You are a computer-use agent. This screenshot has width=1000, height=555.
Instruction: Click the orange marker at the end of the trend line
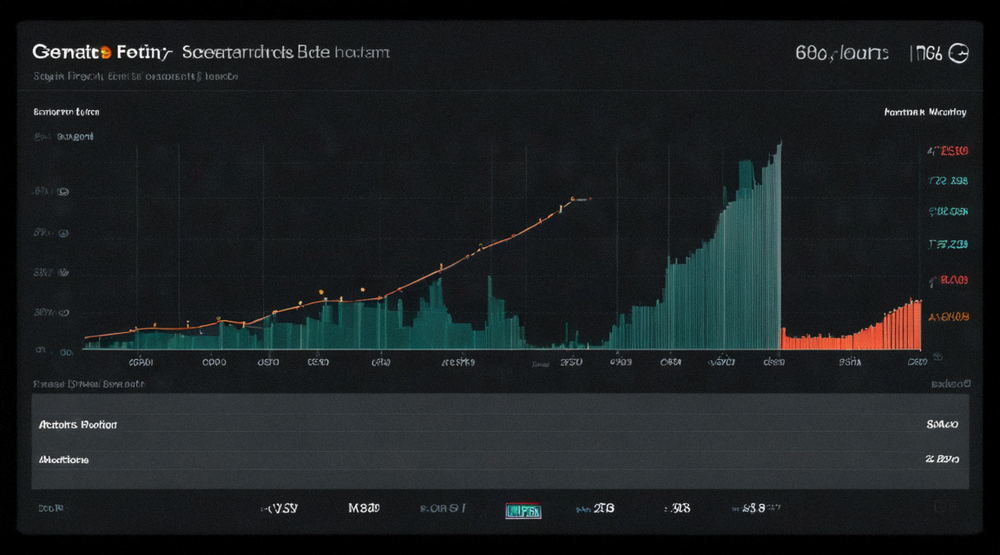click(x=573, y=199)
